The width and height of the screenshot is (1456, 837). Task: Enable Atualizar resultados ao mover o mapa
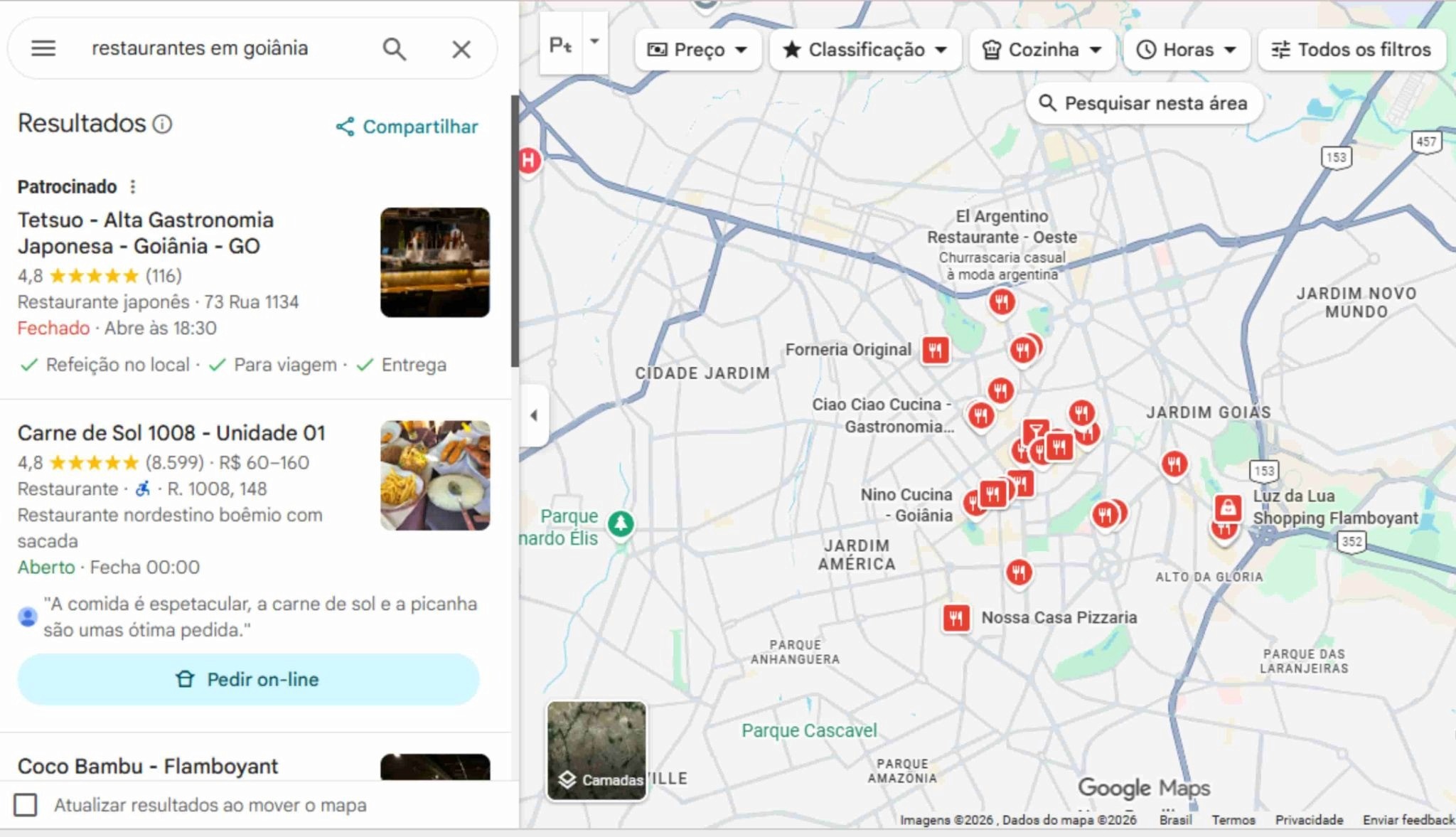pos(26,805)
